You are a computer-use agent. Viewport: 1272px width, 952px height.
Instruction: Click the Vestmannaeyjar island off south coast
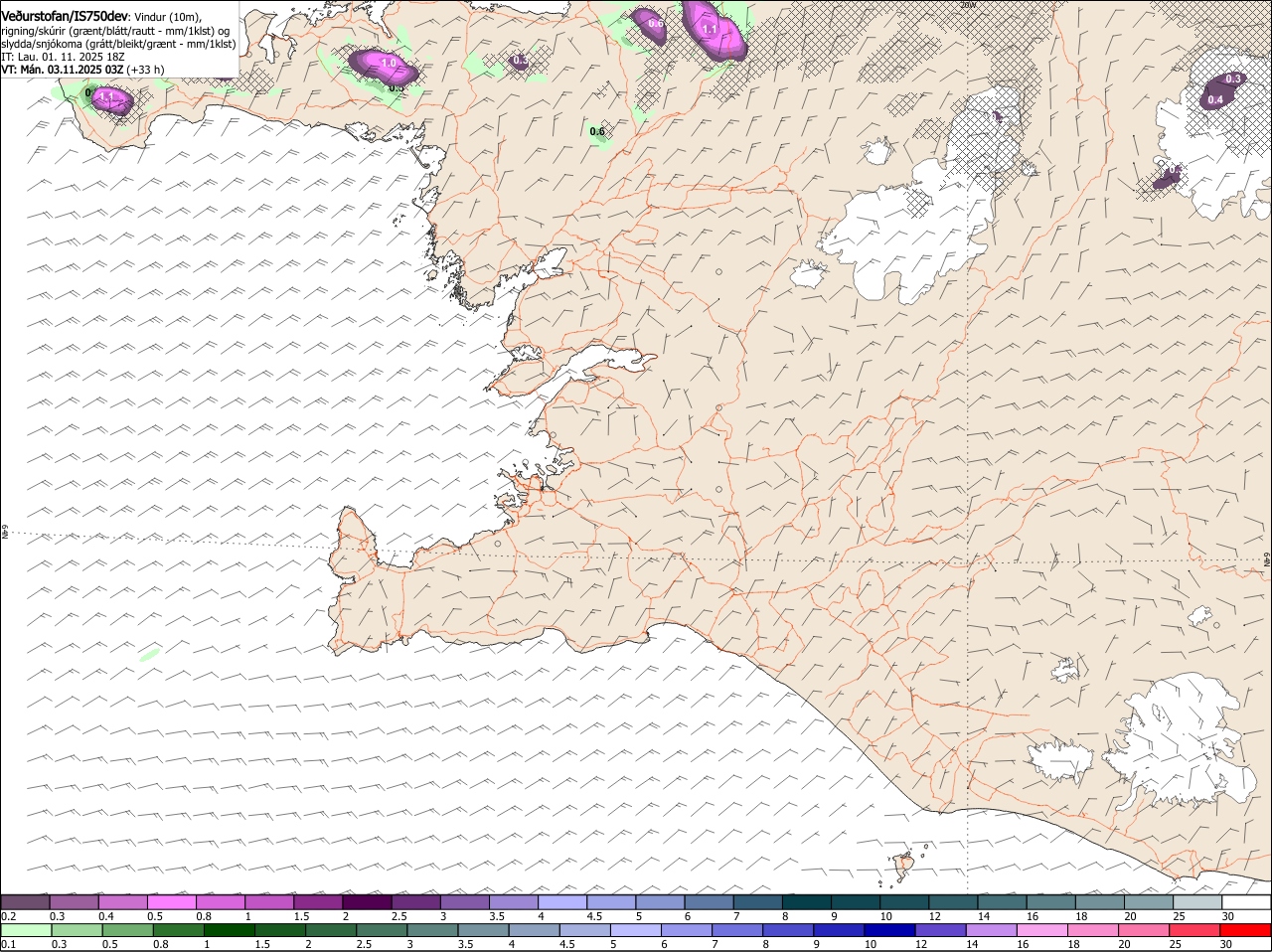click(904, 866)
